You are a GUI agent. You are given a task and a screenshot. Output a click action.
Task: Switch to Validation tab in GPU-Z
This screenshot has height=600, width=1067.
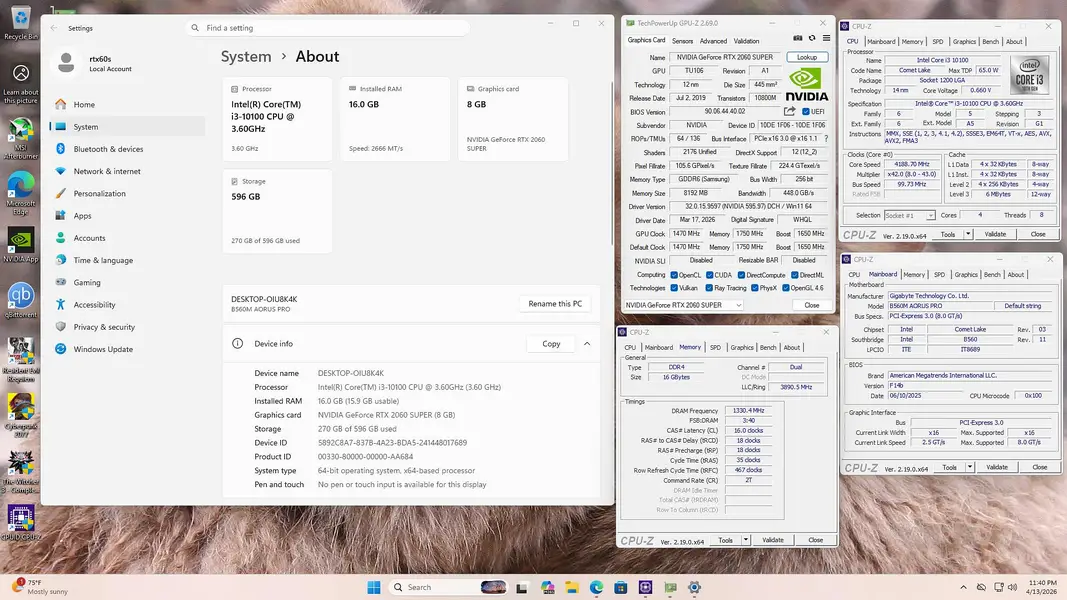coord(746,41)
